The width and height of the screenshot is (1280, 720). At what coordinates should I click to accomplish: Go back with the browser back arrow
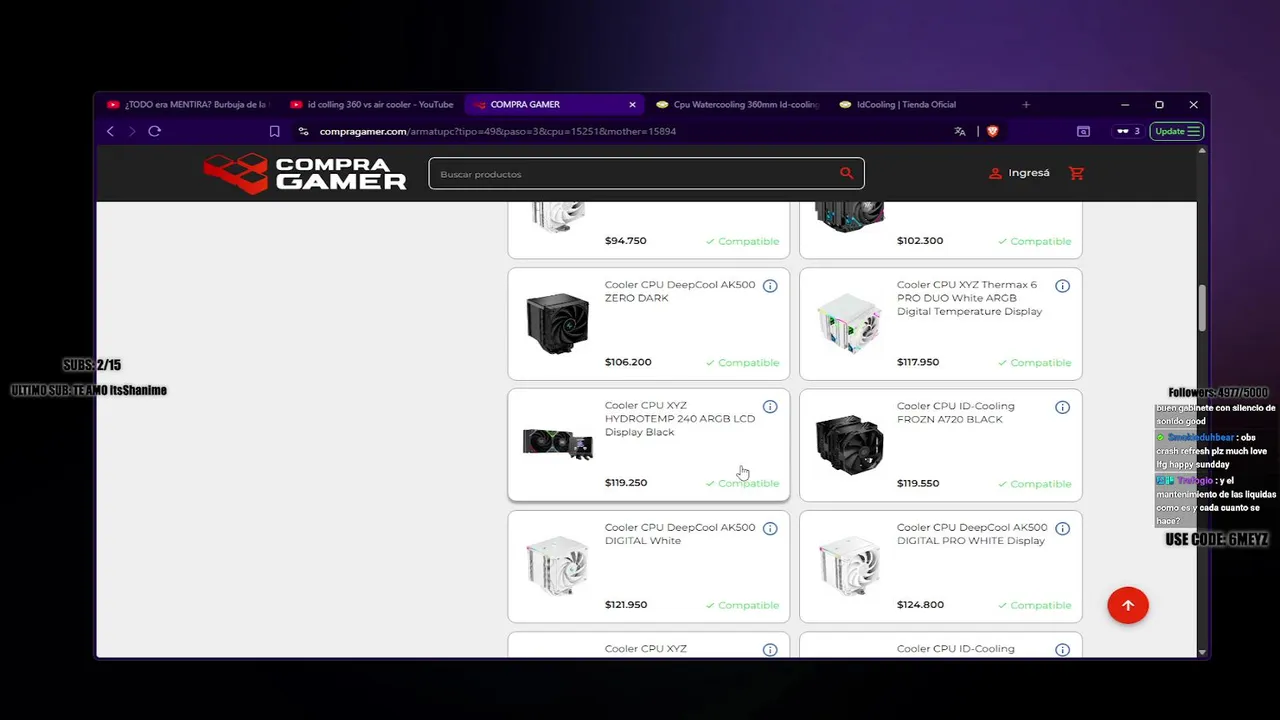[x=110, y=131]
